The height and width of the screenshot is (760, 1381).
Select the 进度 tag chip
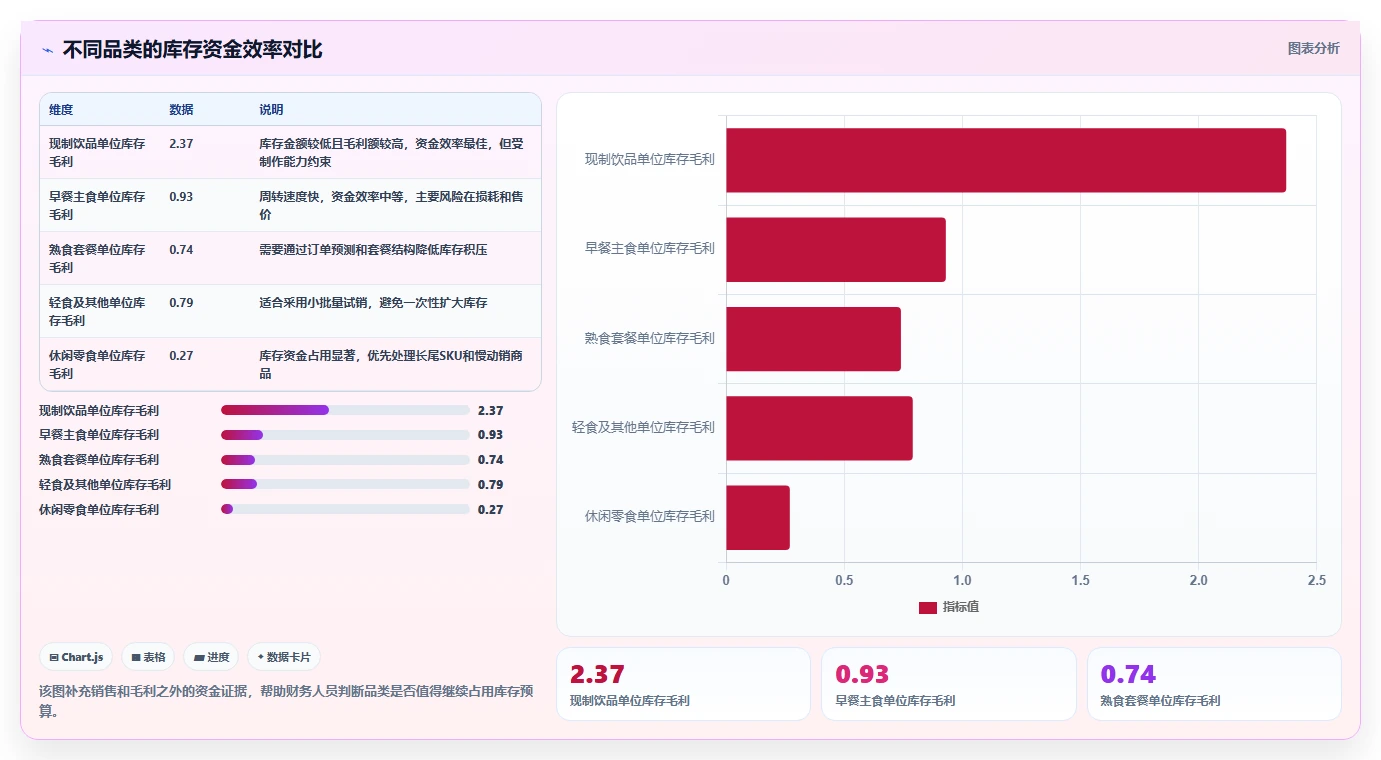tap(211, 657)
